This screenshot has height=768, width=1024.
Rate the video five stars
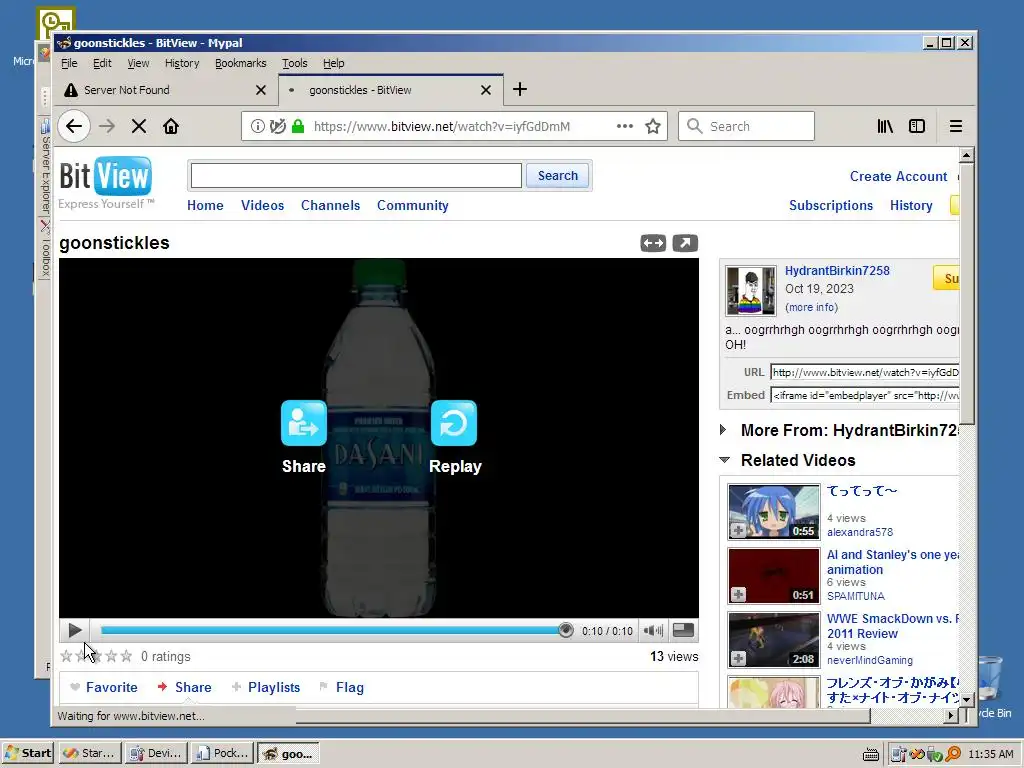pyautogui.click(x=126, y=656)
